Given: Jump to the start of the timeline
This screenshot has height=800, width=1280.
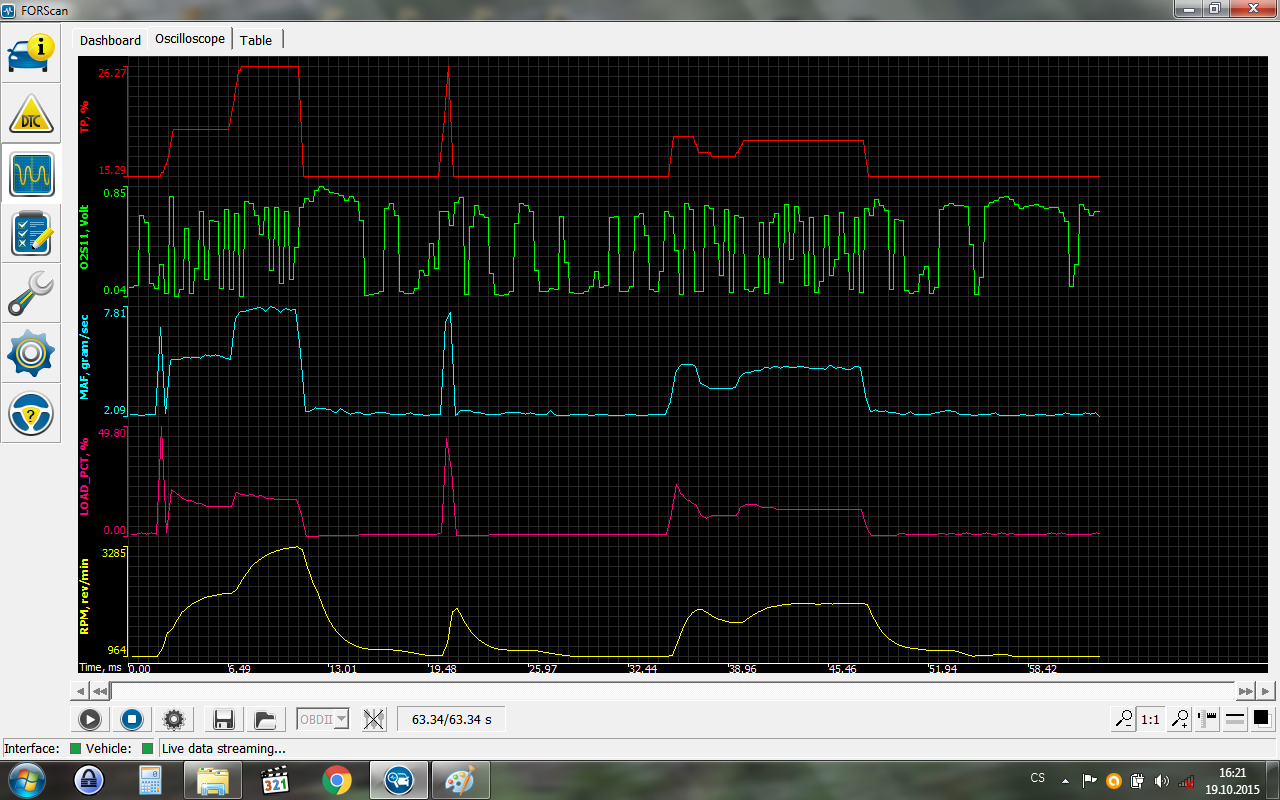Looking at the screenshot, I should 100,690.
